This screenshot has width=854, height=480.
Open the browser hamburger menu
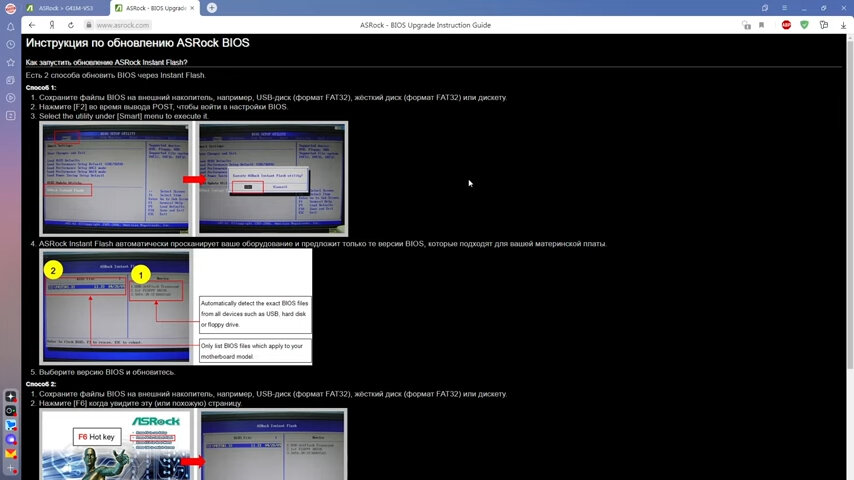[784, 8]
